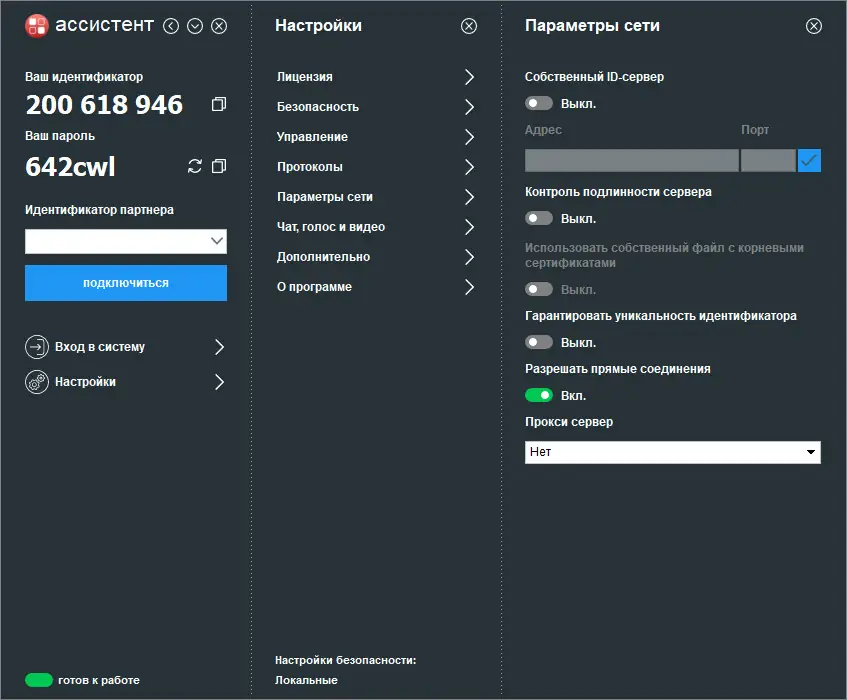Click the server Адрес input field
The width and height of the screenshot is (847, 700).
[x=631, y=160]
